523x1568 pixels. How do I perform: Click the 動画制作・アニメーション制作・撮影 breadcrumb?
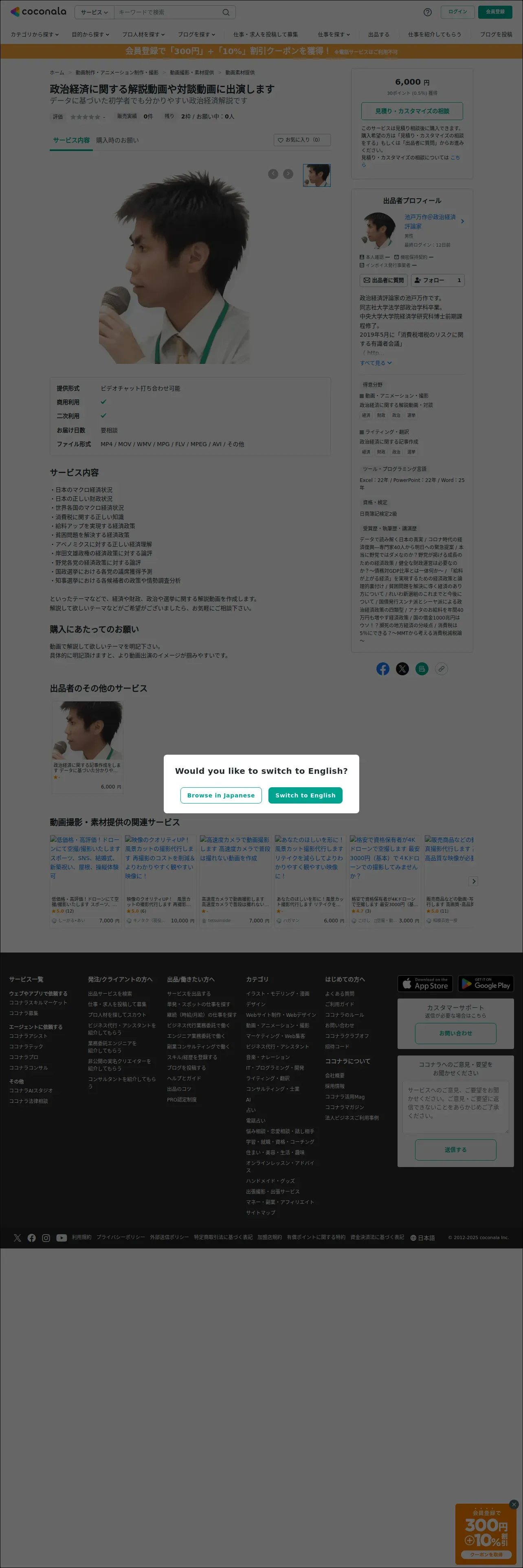coord(117,72)
